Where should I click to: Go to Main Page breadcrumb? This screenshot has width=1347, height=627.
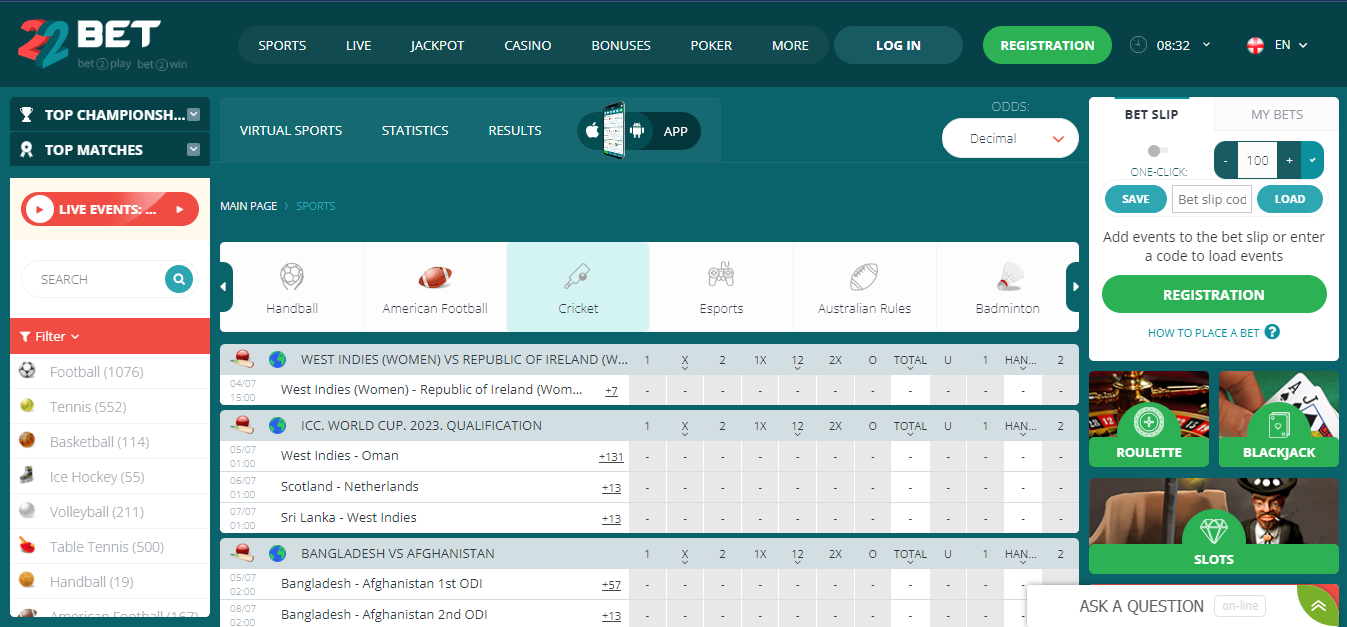coord(249,206)
